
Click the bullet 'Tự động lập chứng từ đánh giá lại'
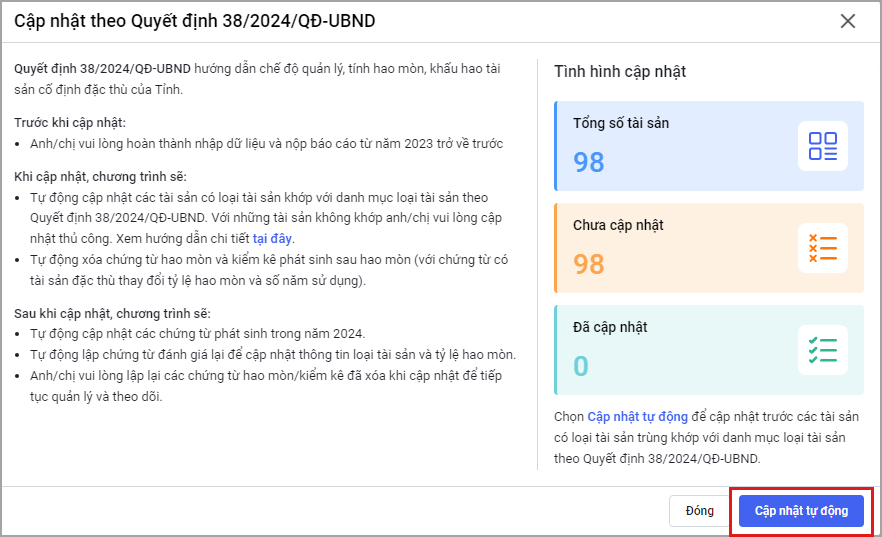pos(273,354)
